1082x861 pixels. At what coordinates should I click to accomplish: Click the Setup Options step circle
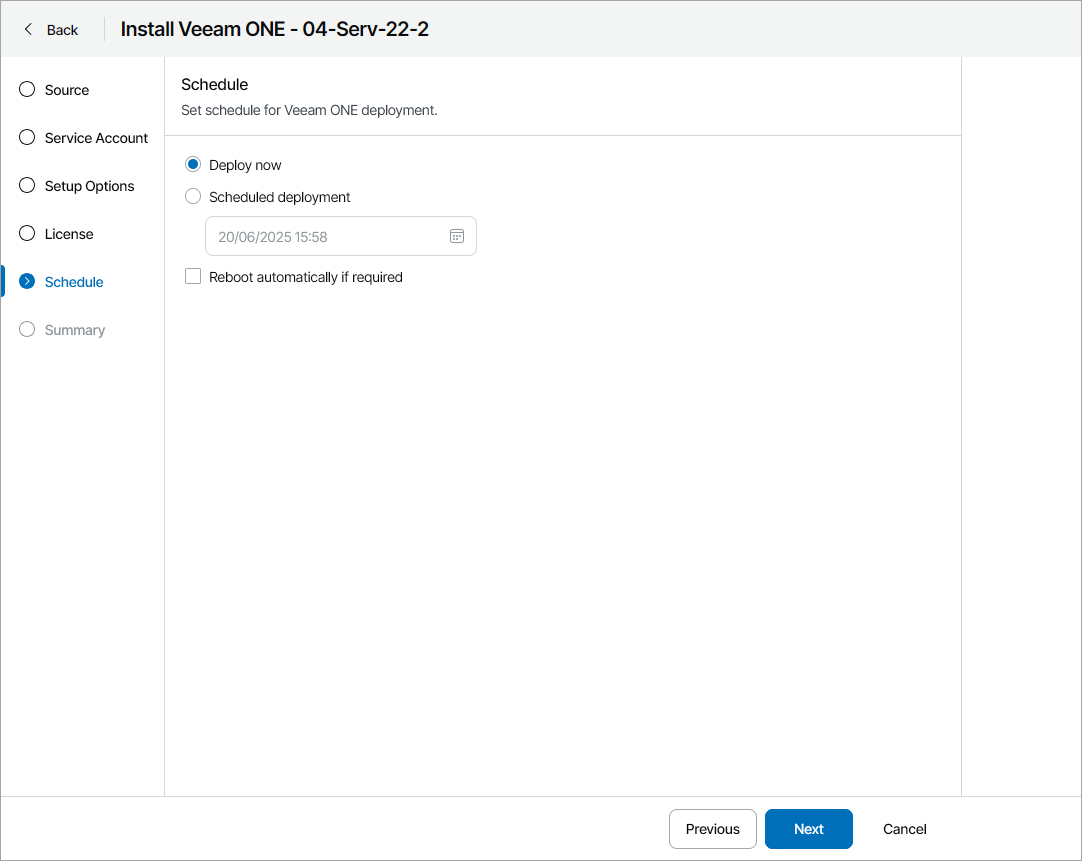(x=27, y=186)
